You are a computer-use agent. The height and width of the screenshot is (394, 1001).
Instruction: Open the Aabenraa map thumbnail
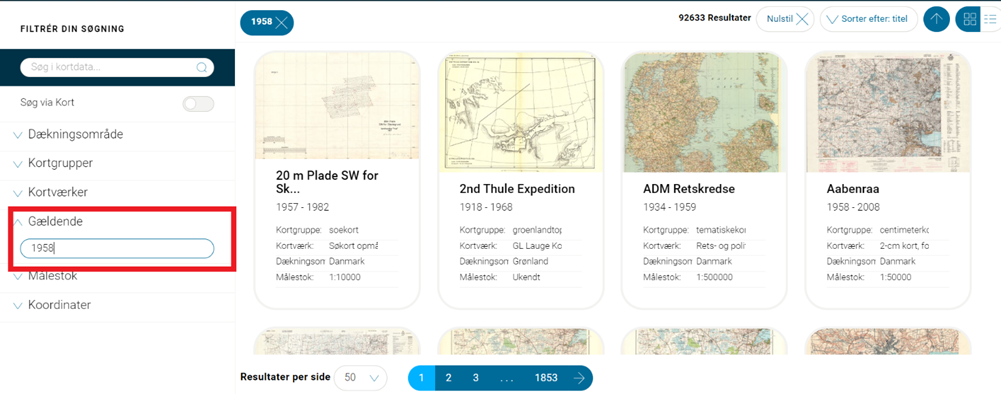click(889, 112)
